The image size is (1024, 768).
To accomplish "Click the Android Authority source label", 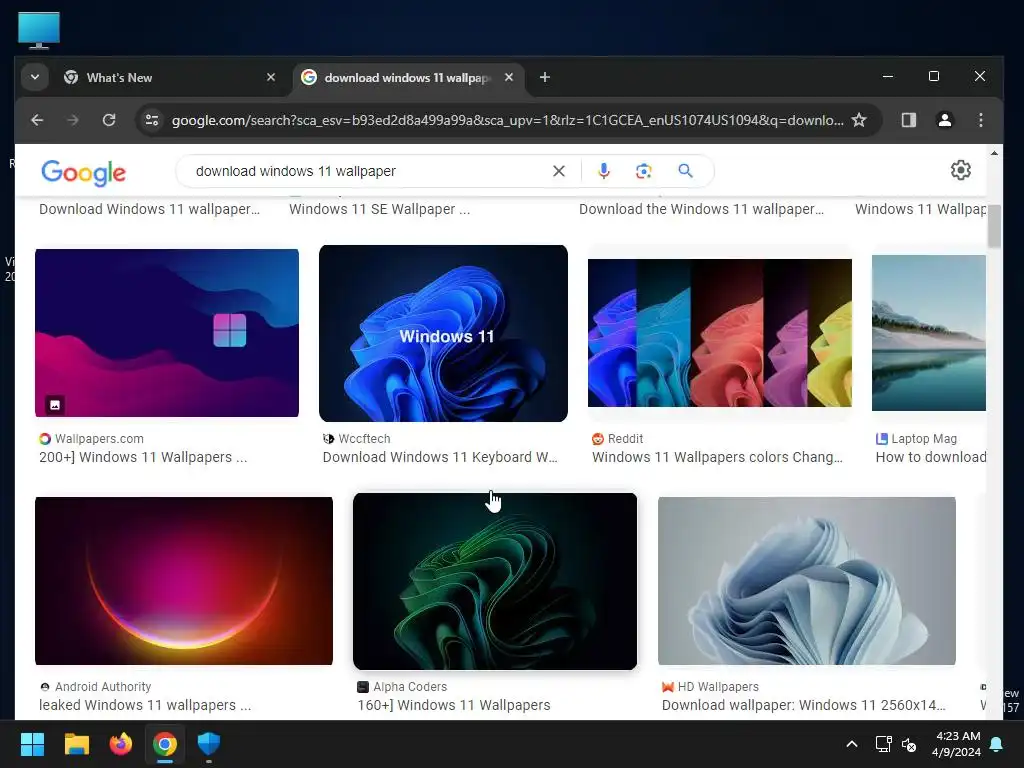I will (x=95, y=687).
